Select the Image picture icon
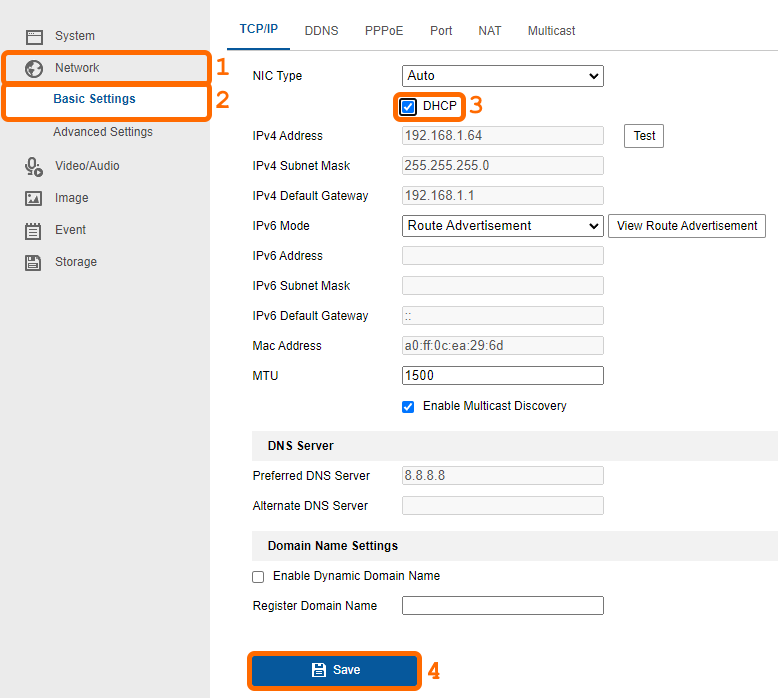This screenshot has height=698, width=778. (33, 198)
